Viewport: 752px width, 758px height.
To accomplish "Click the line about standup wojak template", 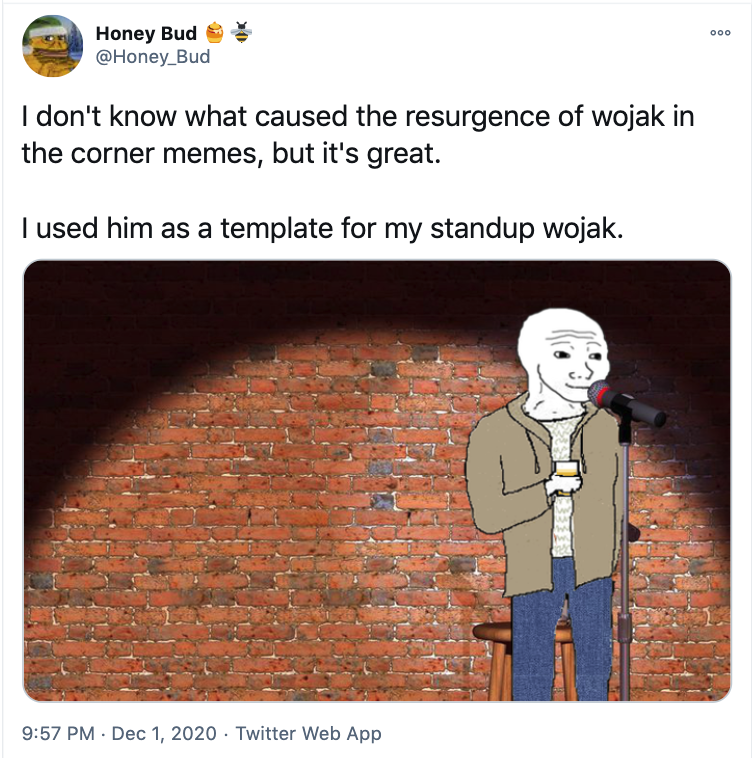I will pyautogui.click(x=322, y=228).
